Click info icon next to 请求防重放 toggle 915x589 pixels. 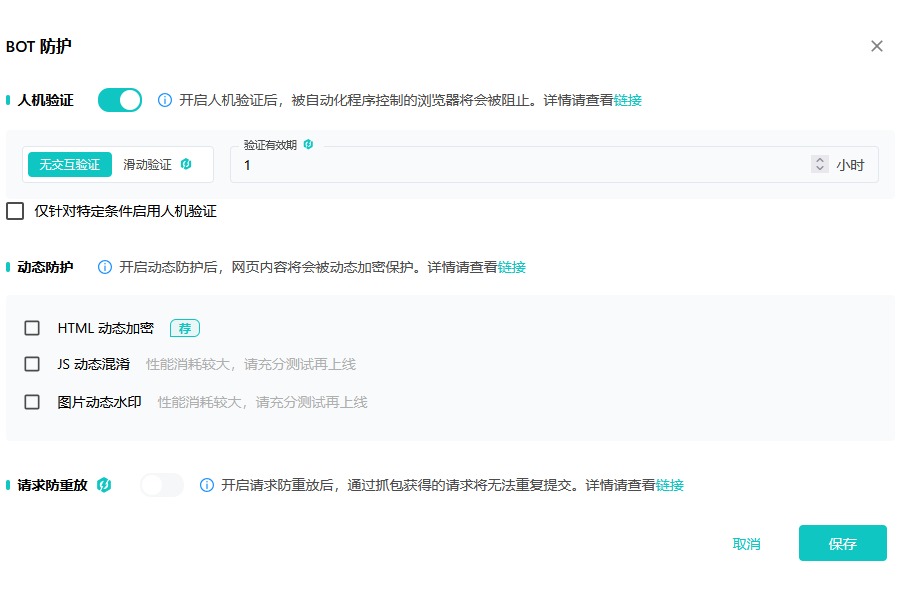[207, 485]
